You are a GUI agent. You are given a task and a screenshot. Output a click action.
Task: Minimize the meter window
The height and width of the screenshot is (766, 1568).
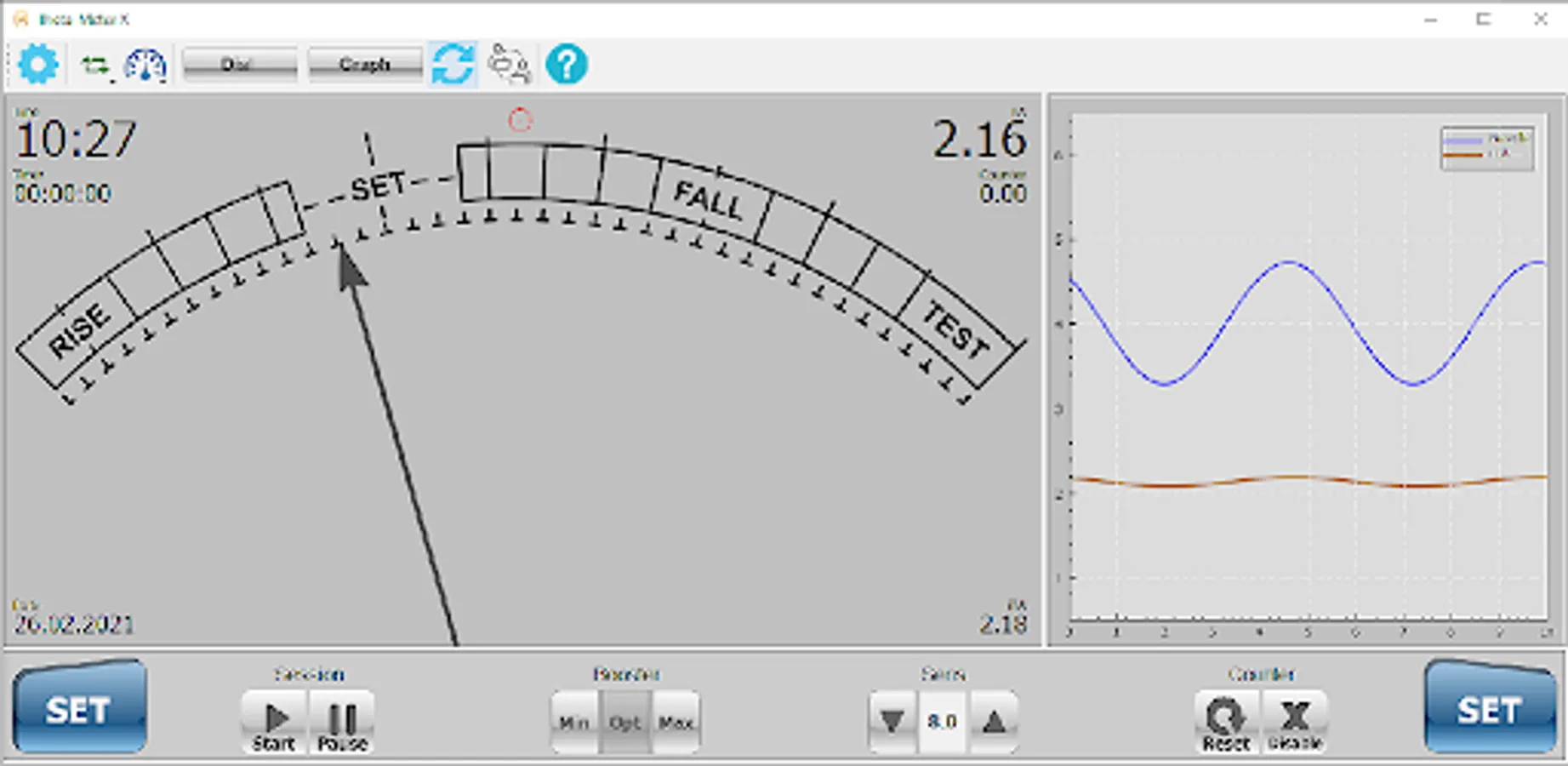tap(1431, 19)
